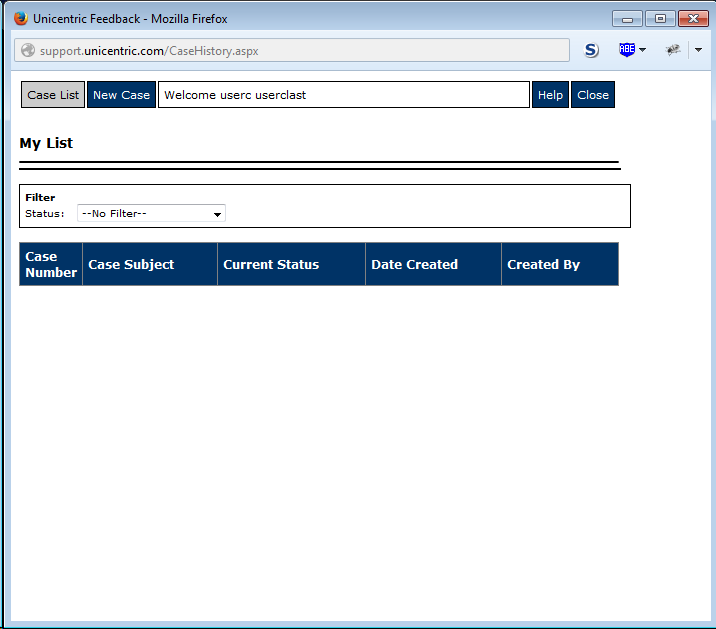Screen dimensions: 716x629
Task: Click the Firefox logo in title bar
Action: coord(21,18)
